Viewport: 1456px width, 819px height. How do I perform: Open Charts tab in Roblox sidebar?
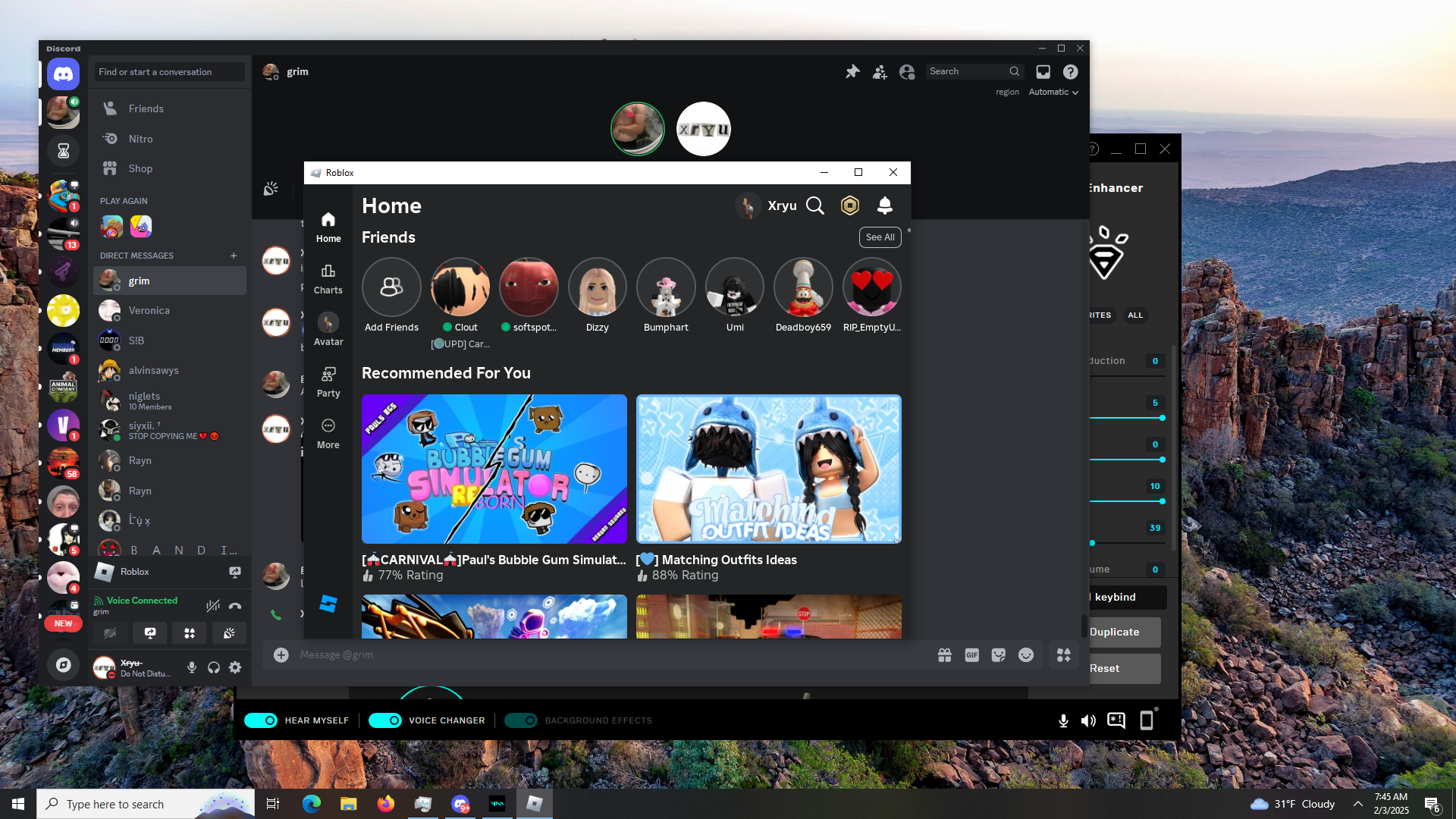tap(328, 278)
